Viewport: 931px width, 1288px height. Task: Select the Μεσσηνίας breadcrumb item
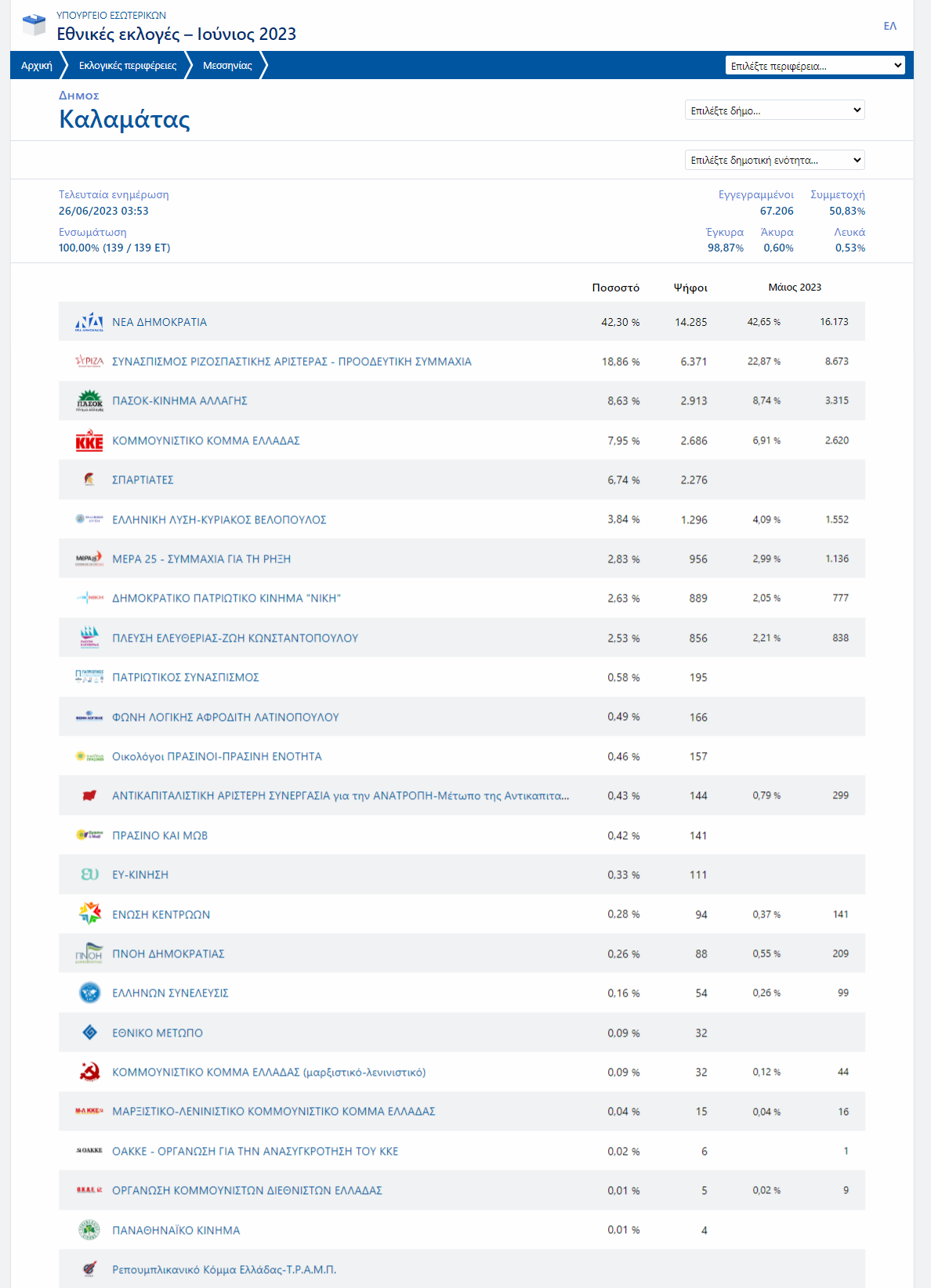[x=227, y=66]
